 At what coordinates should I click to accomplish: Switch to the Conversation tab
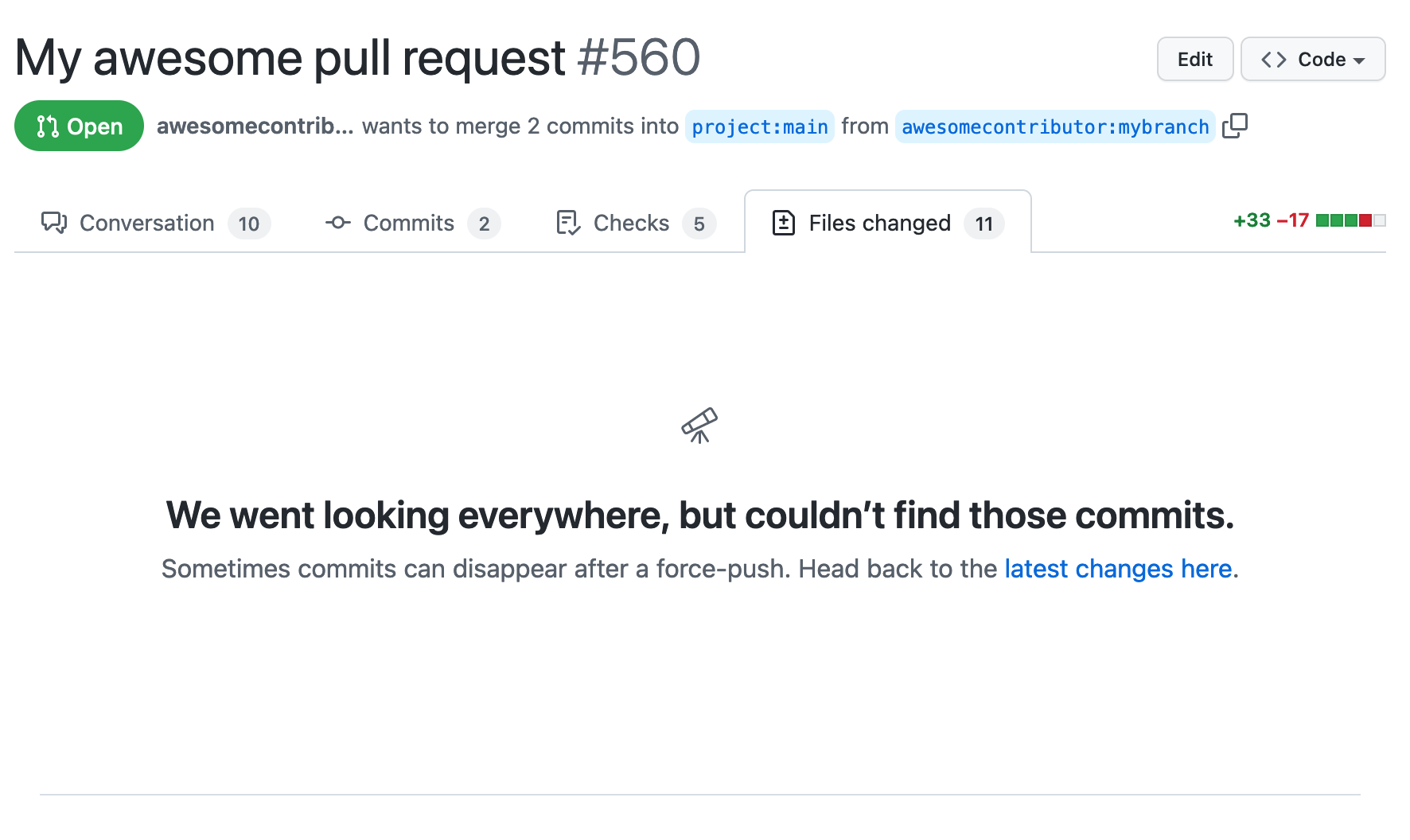146,223
